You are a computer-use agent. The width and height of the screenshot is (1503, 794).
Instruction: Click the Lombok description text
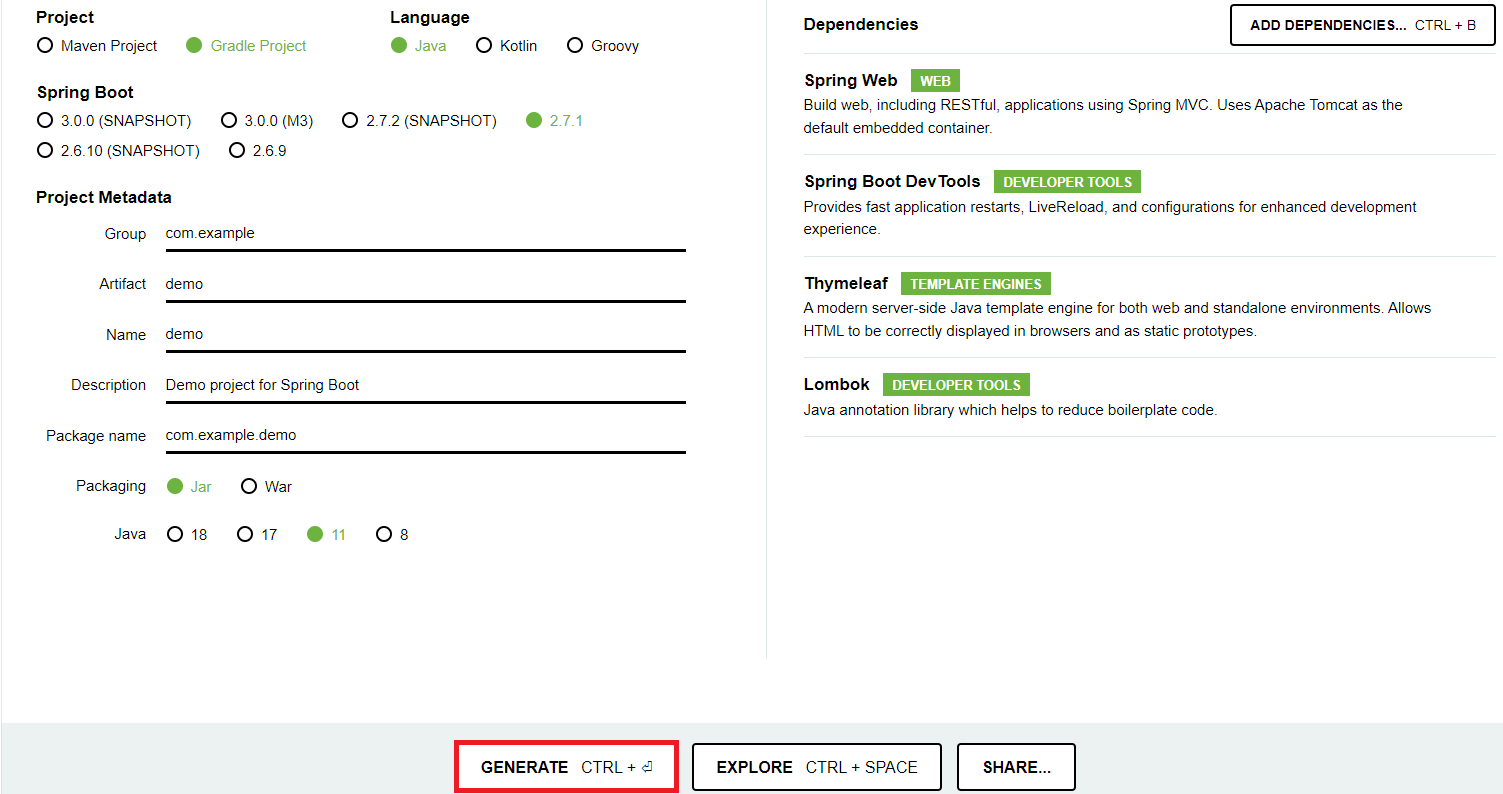tap(1010, 410)
